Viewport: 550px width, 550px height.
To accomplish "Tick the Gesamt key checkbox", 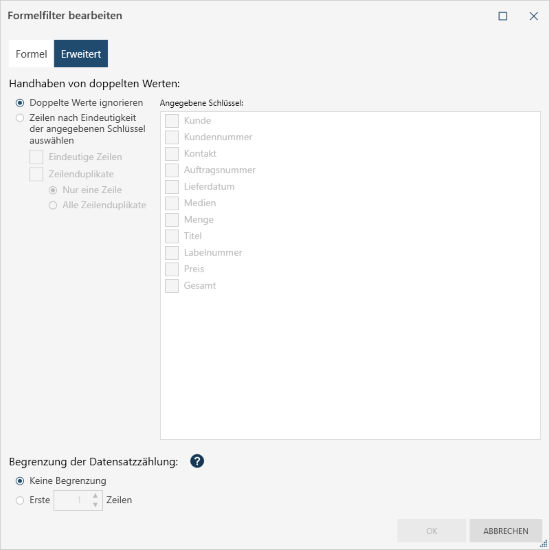I will pos(172,286).
